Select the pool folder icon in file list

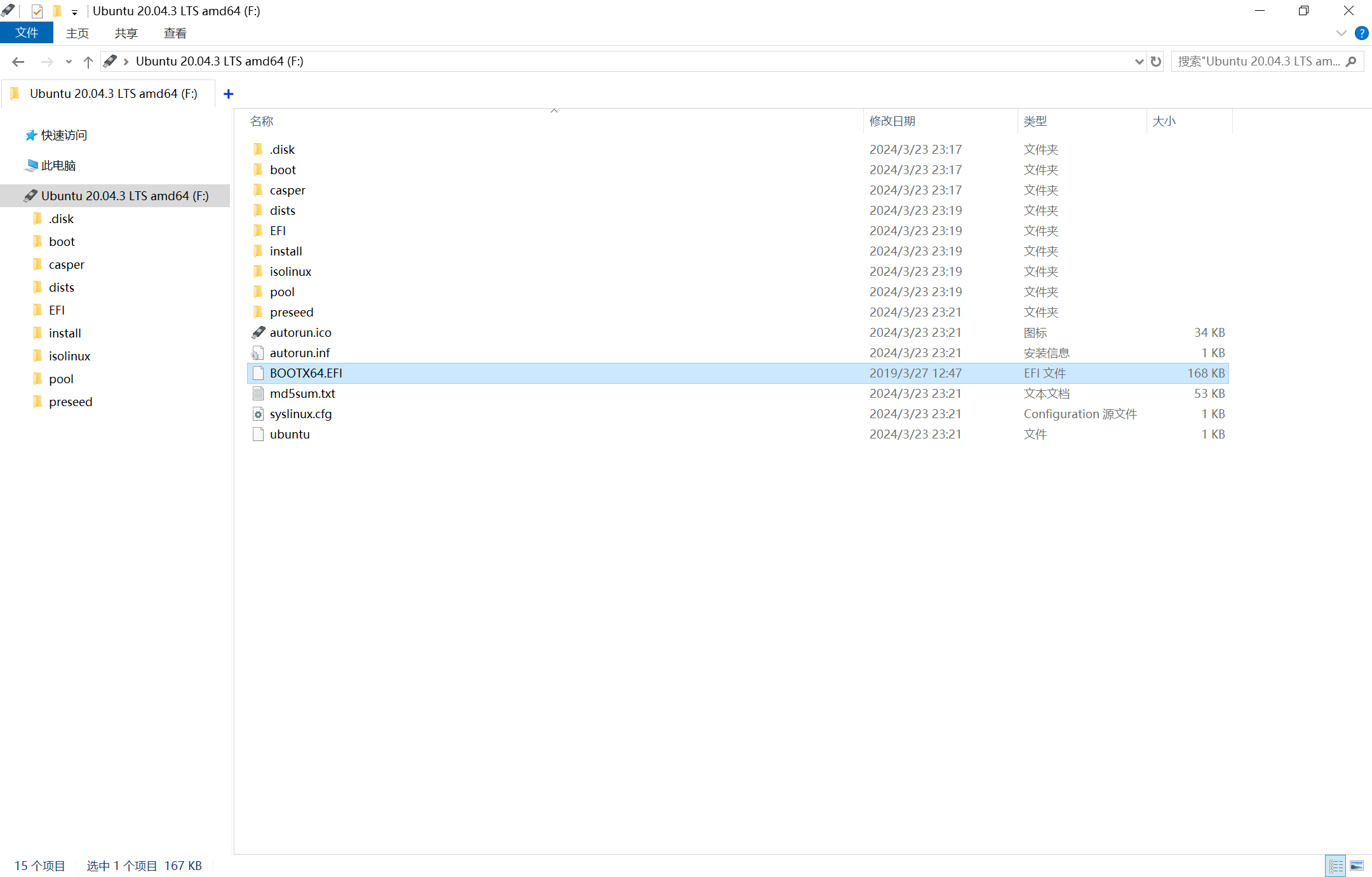(x=258, y=292)
